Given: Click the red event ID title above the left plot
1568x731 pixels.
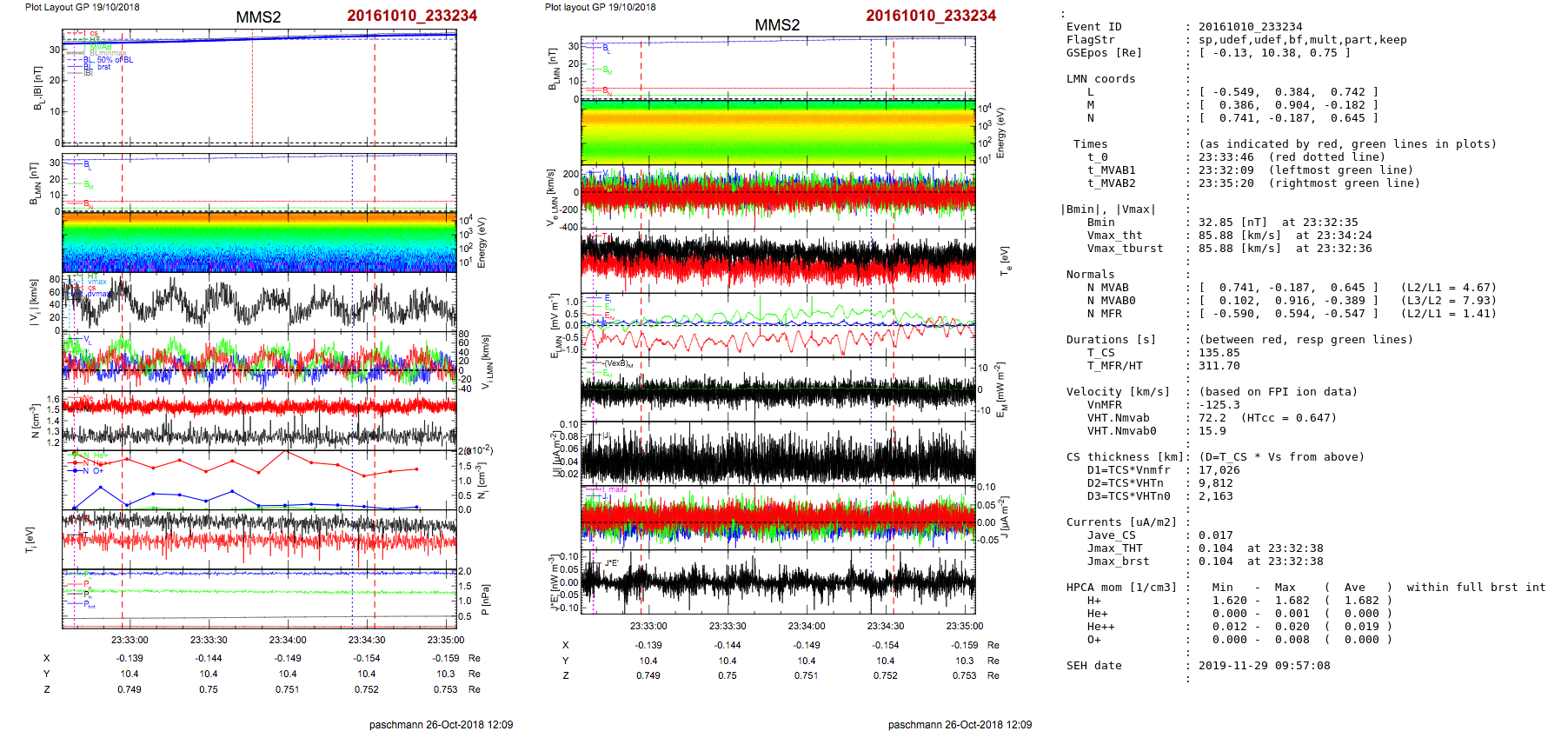Looking at the screenshot, I should (x=412, y=16).
